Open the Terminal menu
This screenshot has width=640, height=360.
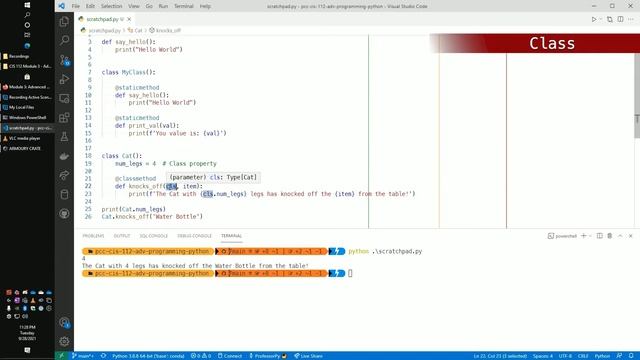pos(184,6)
